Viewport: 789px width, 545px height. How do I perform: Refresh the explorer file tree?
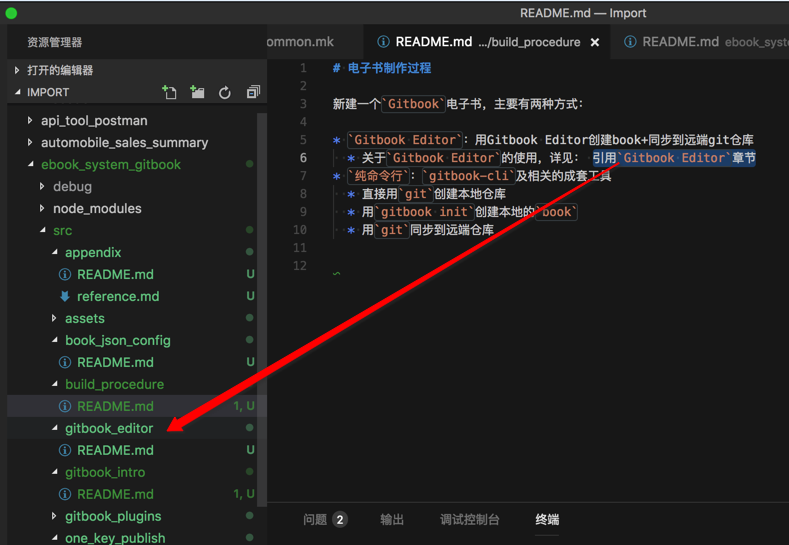tap(225, 92)
